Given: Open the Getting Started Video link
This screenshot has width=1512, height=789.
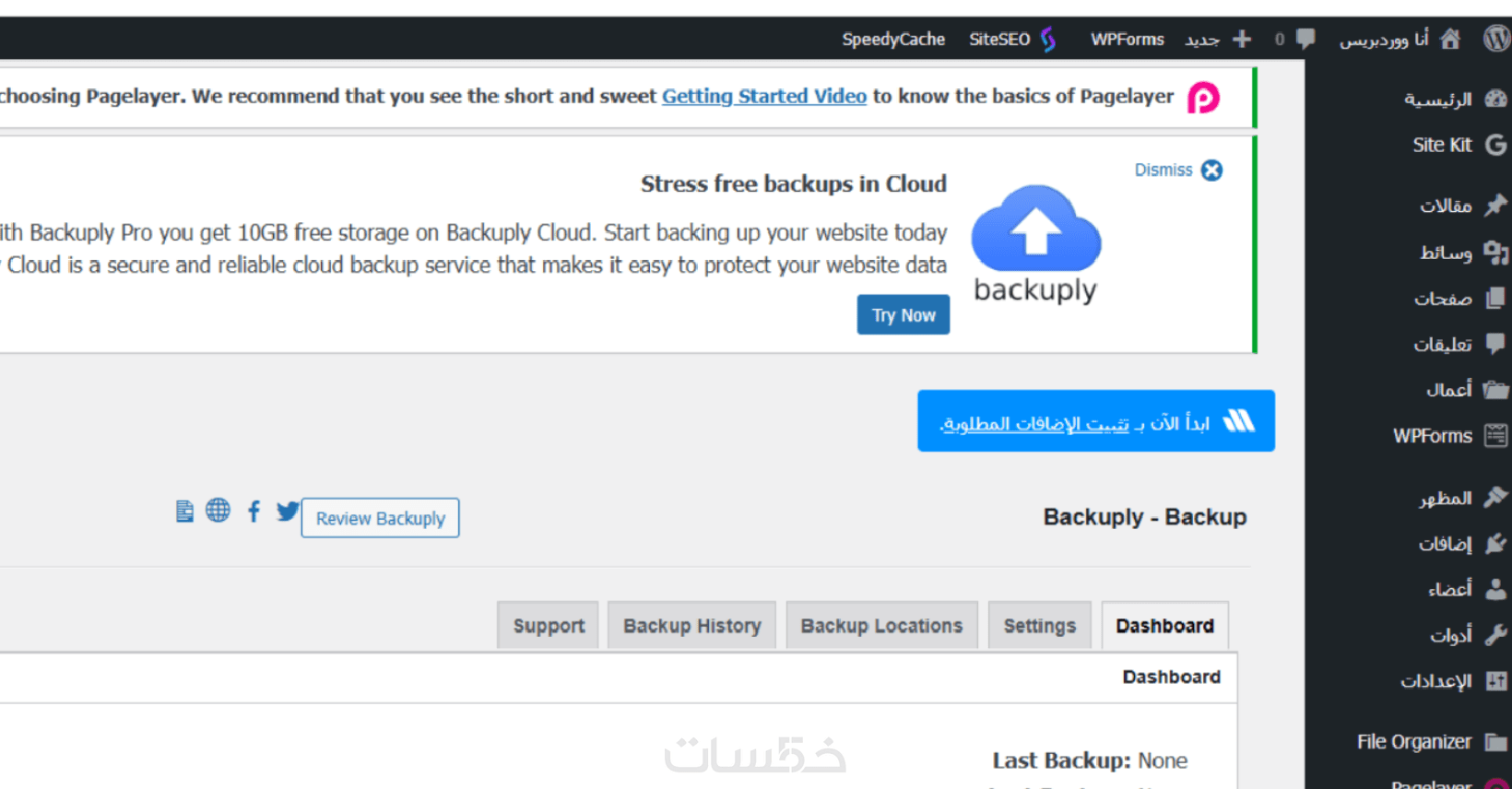Looking at the screenshot, I should [x=764, y=96].
